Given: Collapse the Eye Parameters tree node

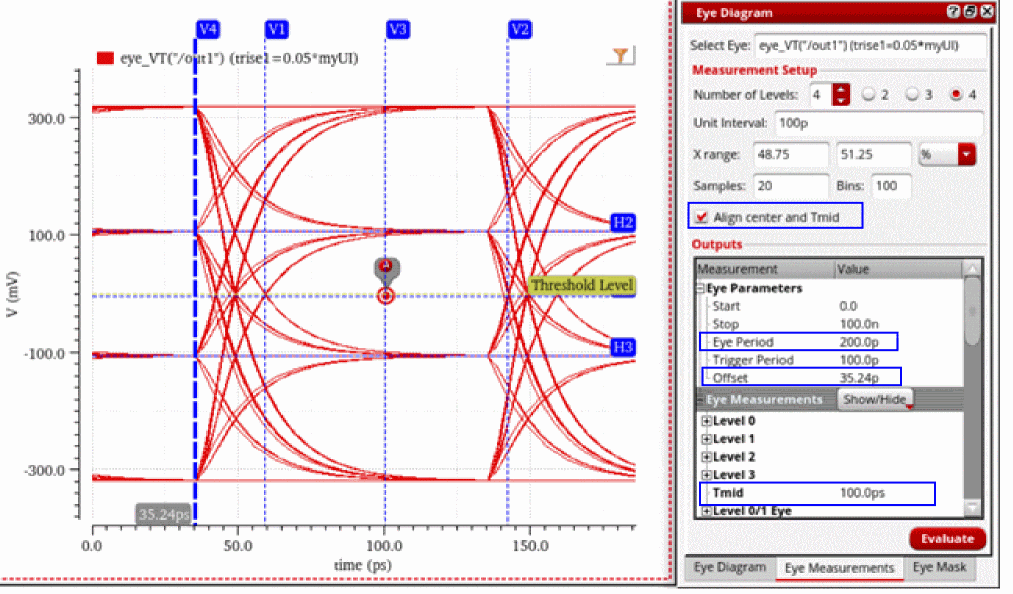Looking at the screenshot, I should tap(700, 288).
